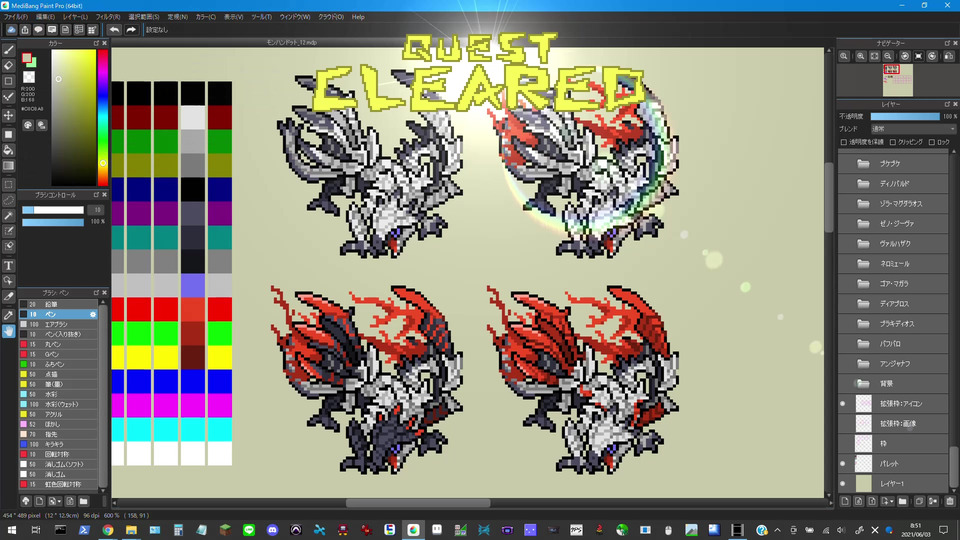Click the Redo arrow in top toolbar
960x540 pixels.
coord(131,30)
